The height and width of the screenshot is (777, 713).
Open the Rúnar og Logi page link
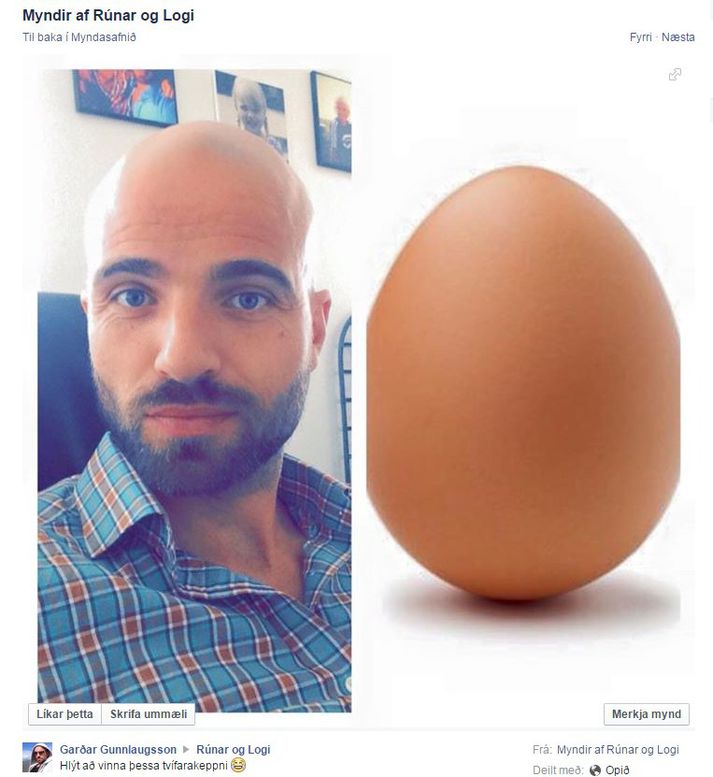233,749
